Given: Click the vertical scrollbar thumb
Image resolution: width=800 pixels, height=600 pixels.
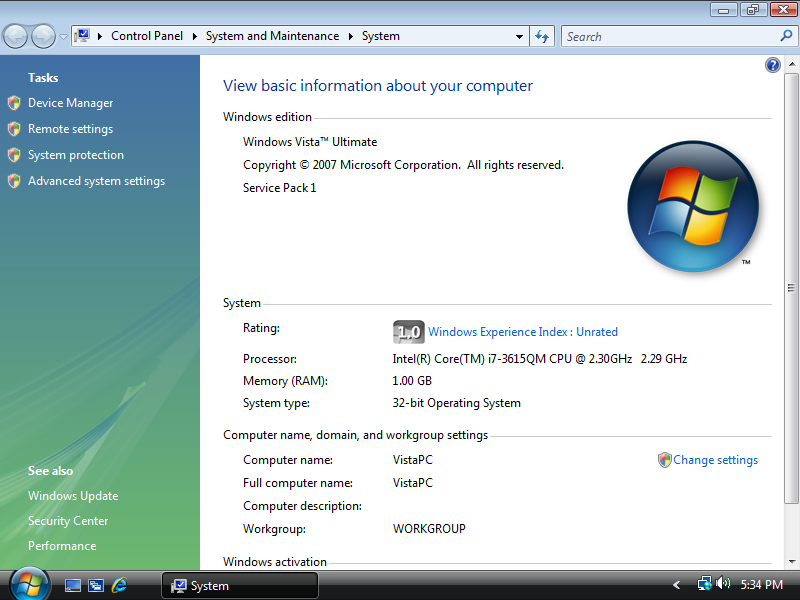Looking at the screenshot, I should (x=791, y=288).
